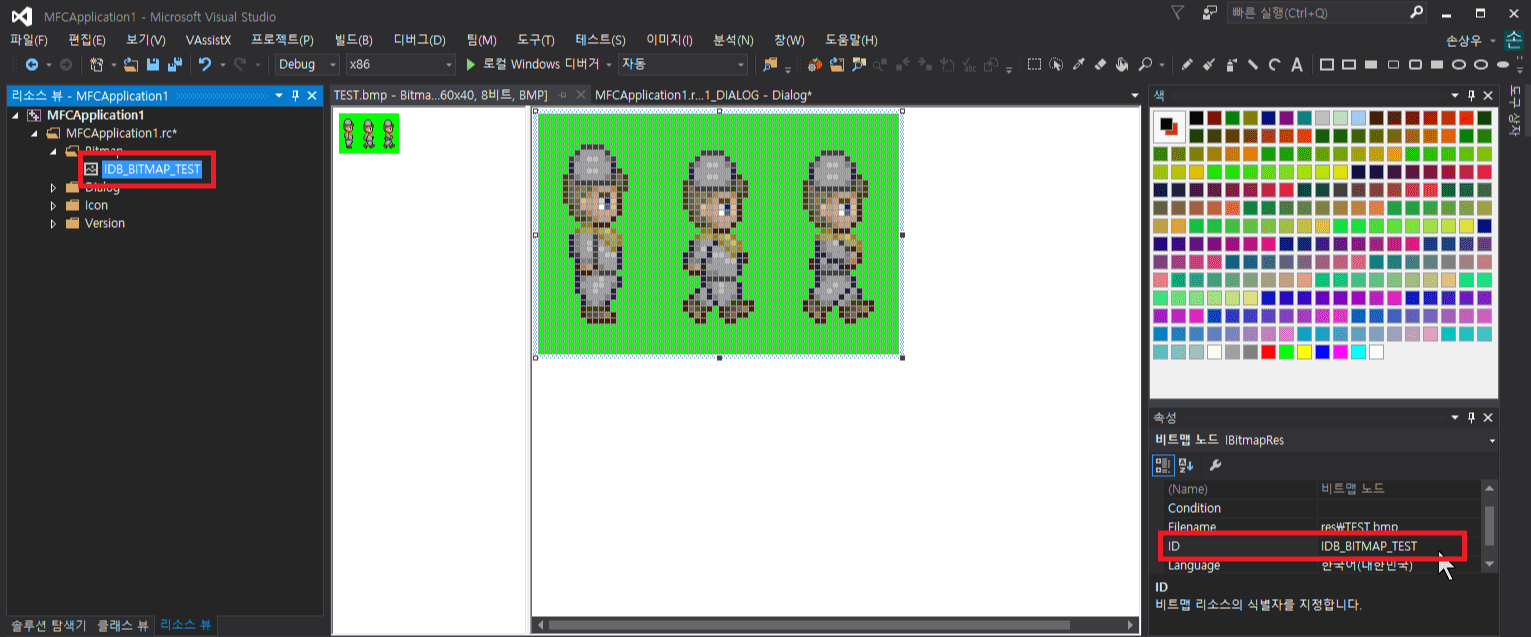Select the Brush tool

(x=1209, y=65)
